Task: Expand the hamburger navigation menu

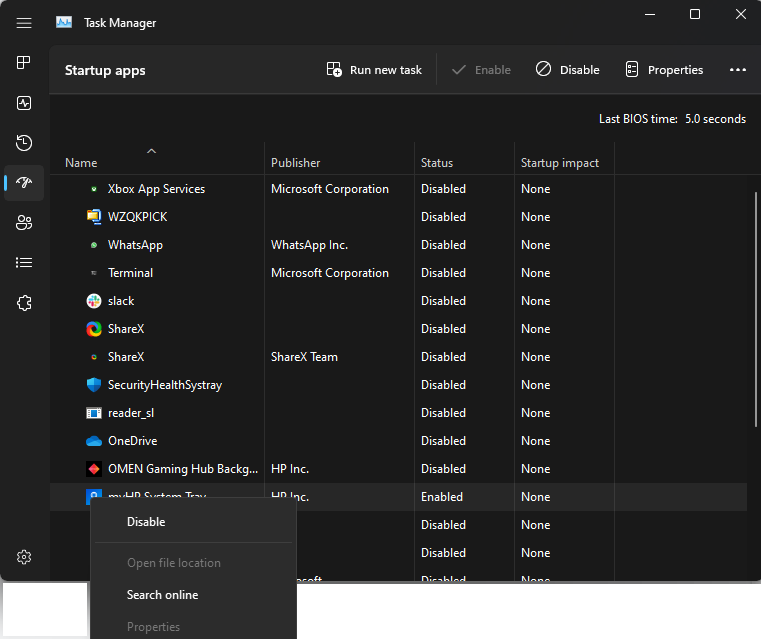Action: click(24, 22)
